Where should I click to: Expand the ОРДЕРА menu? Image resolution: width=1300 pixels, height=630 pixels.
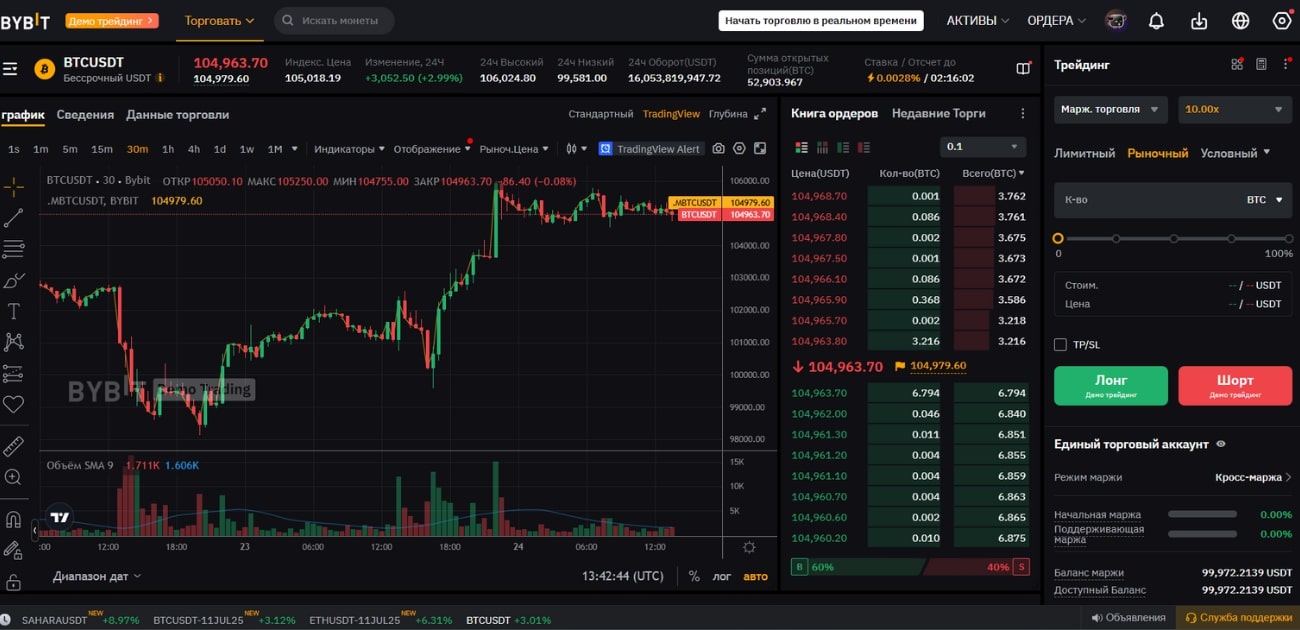coord(1056,20)
